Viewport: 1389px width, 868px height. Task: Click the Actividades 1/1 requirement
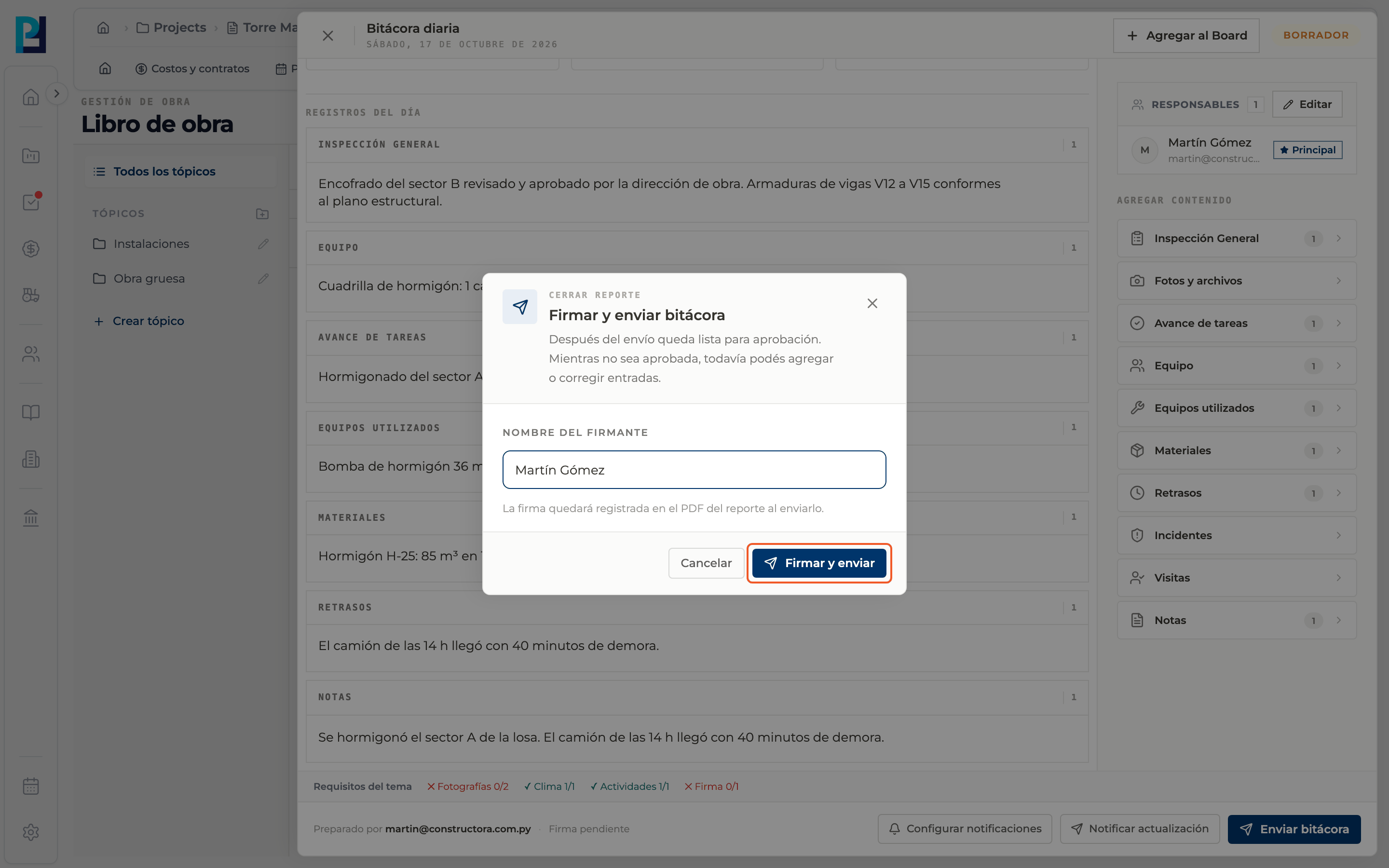point(630,787)
